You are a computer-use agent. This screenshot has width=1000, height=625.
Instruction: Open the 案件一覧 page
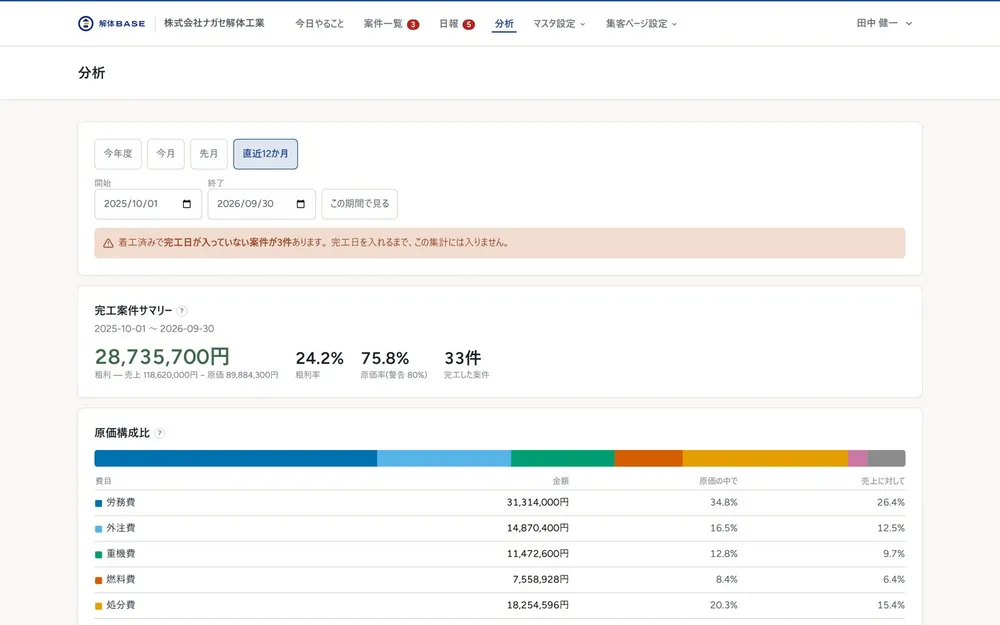pos(383,24)
